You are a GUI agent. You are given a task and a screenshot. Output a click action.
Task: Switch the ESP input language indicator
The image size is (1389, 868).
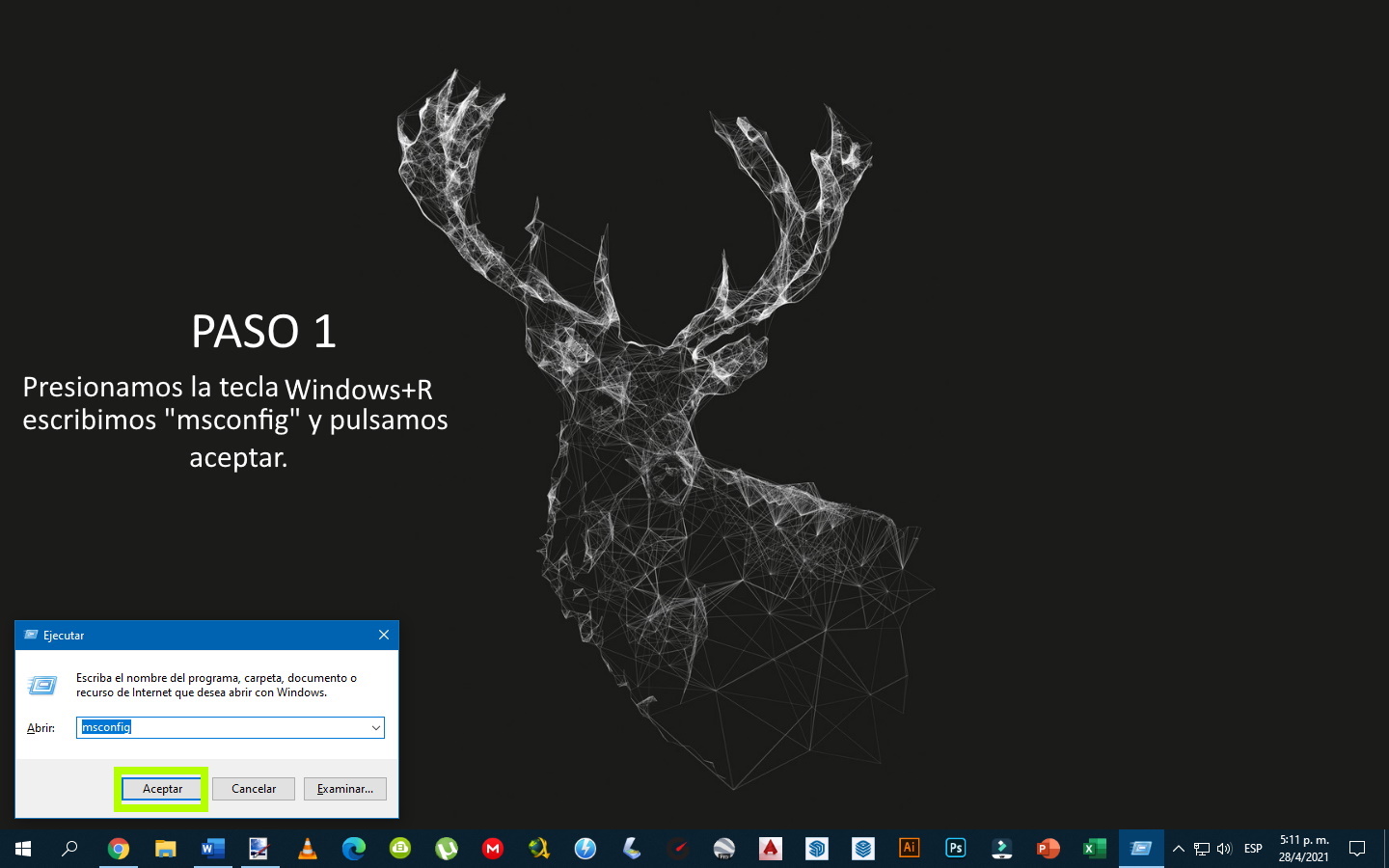pyautogui.click(x=1253, y=849)
